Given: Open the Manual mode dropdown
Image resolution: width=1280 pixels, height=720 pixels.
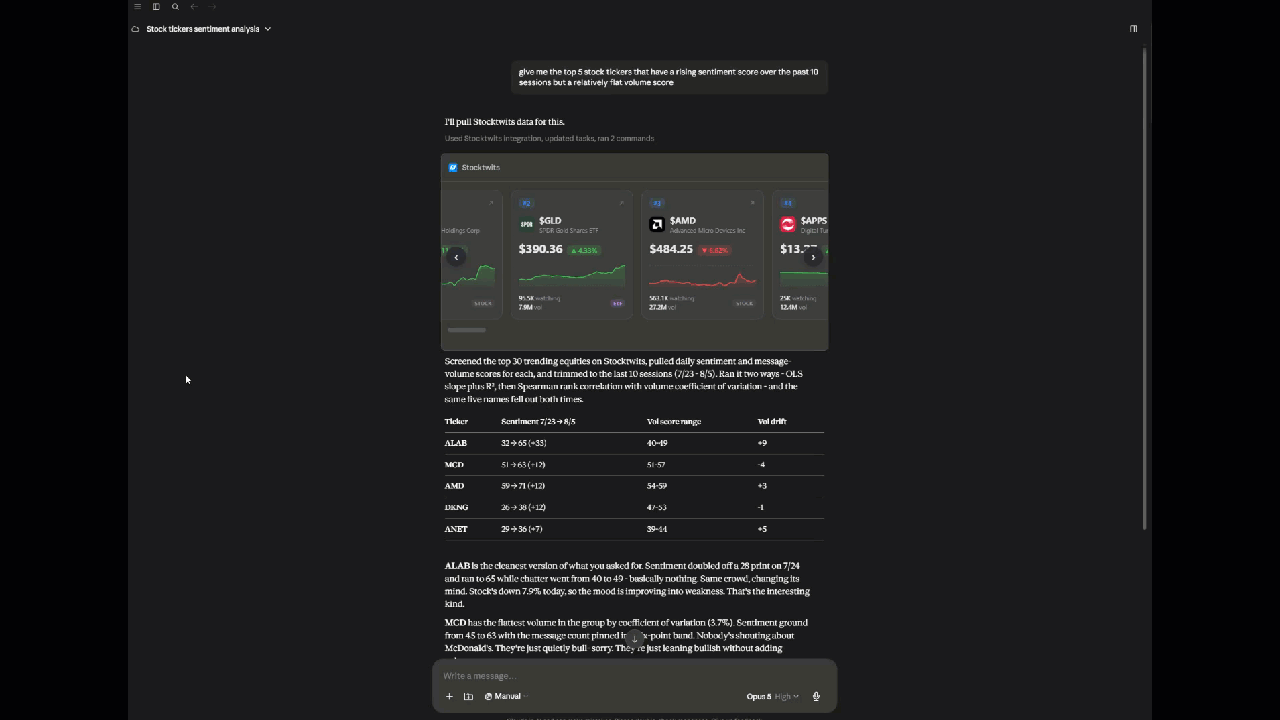Looking at the screenshot, I should [x=505, y=696].
